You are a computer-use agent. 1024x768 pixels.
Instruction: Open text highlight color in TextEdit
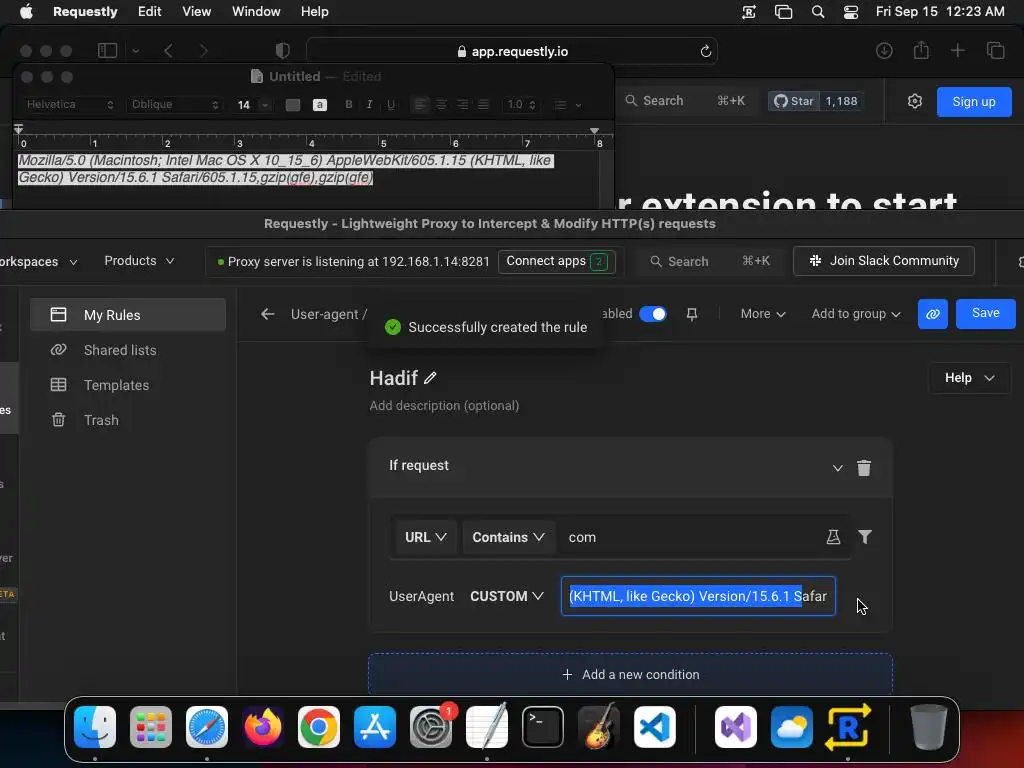319,104
